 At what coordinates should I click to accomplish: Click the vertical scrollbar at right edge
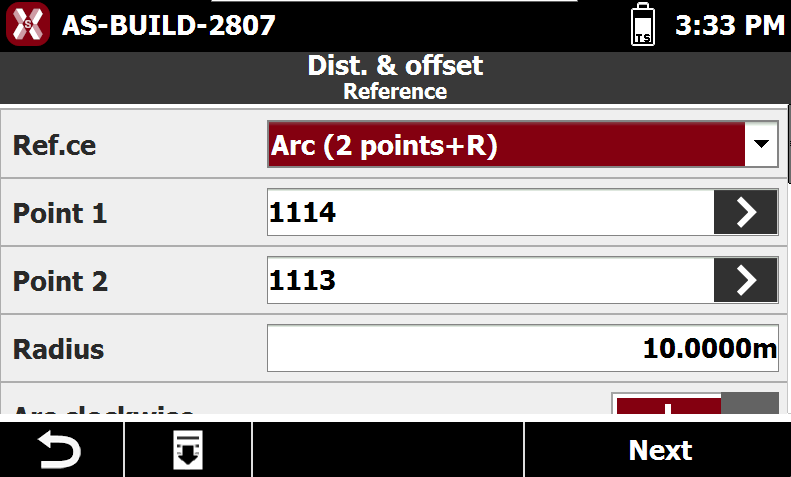click(788, 144)
